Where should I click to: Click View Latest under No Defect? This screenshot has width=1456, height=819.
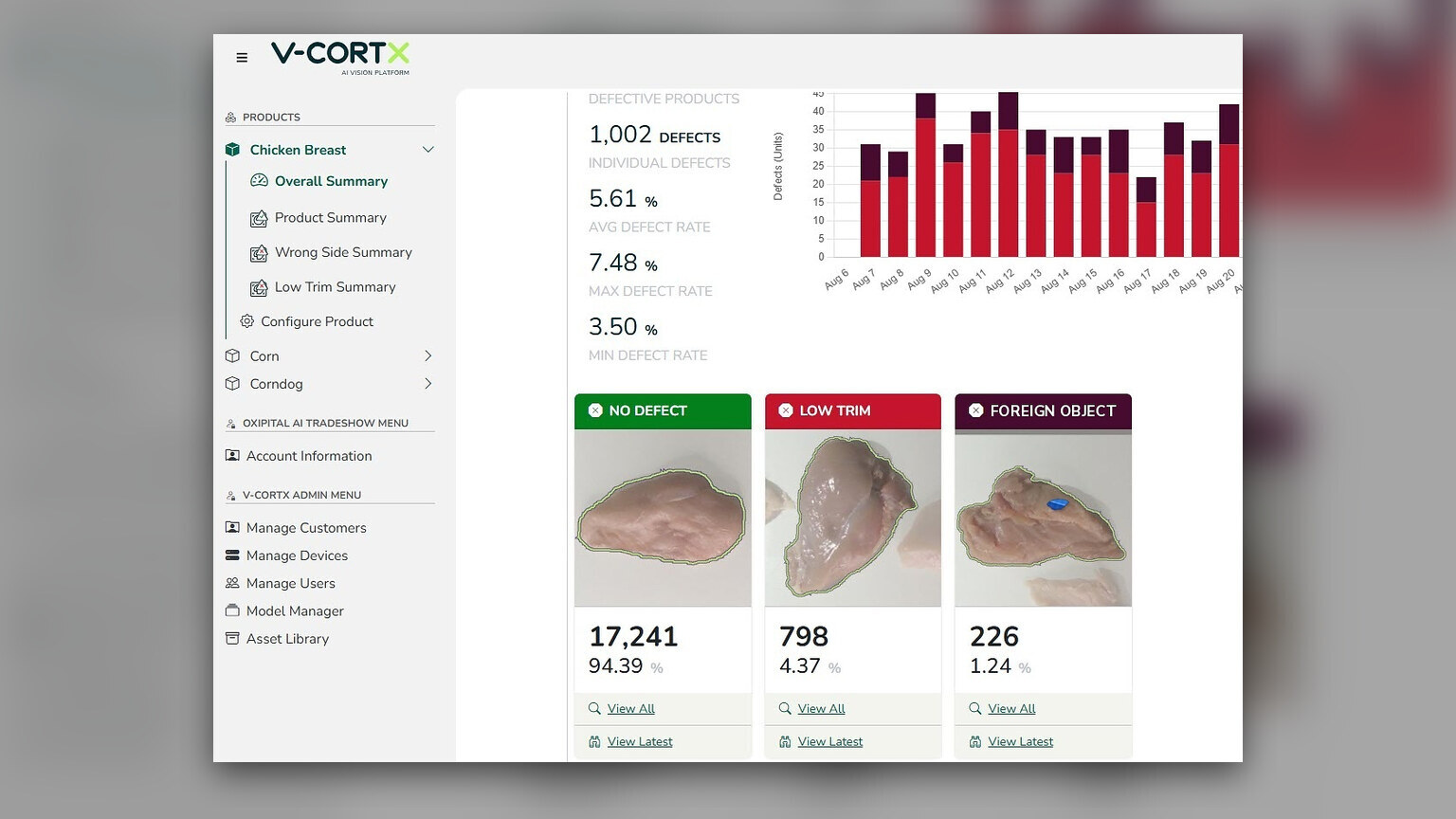(640, 742)
